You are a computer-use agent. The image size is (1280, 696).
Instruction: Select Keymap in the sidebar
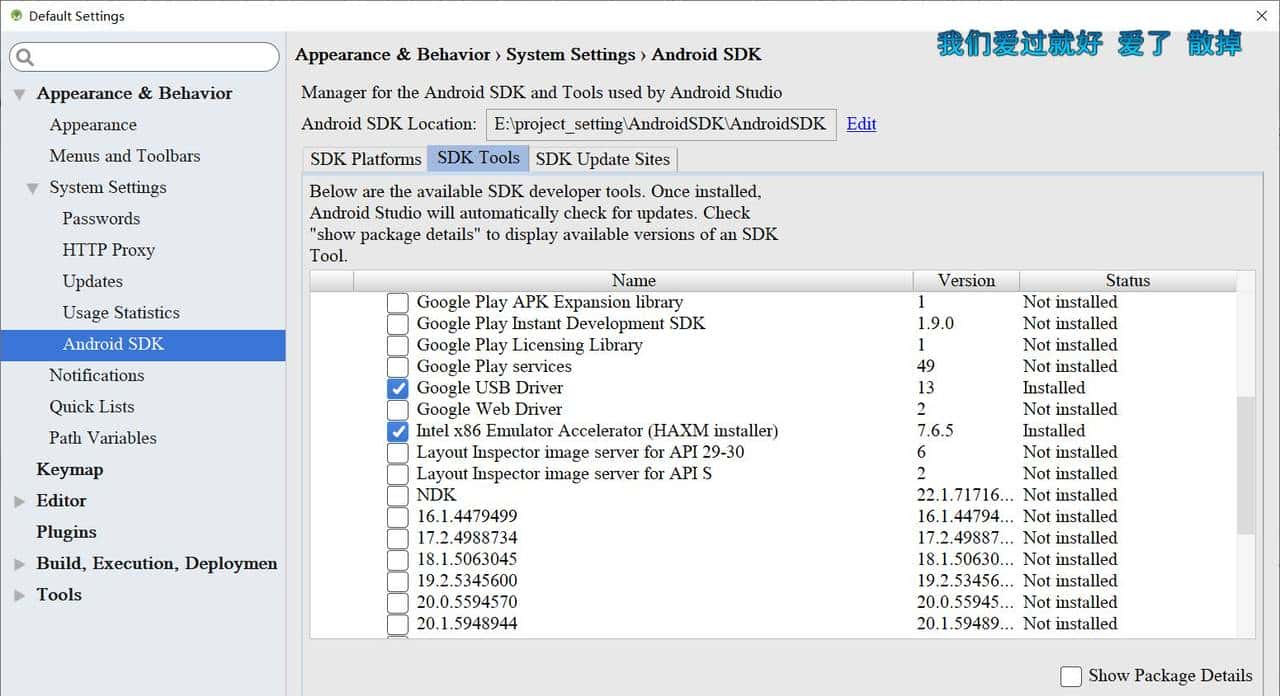click(70, 469)
